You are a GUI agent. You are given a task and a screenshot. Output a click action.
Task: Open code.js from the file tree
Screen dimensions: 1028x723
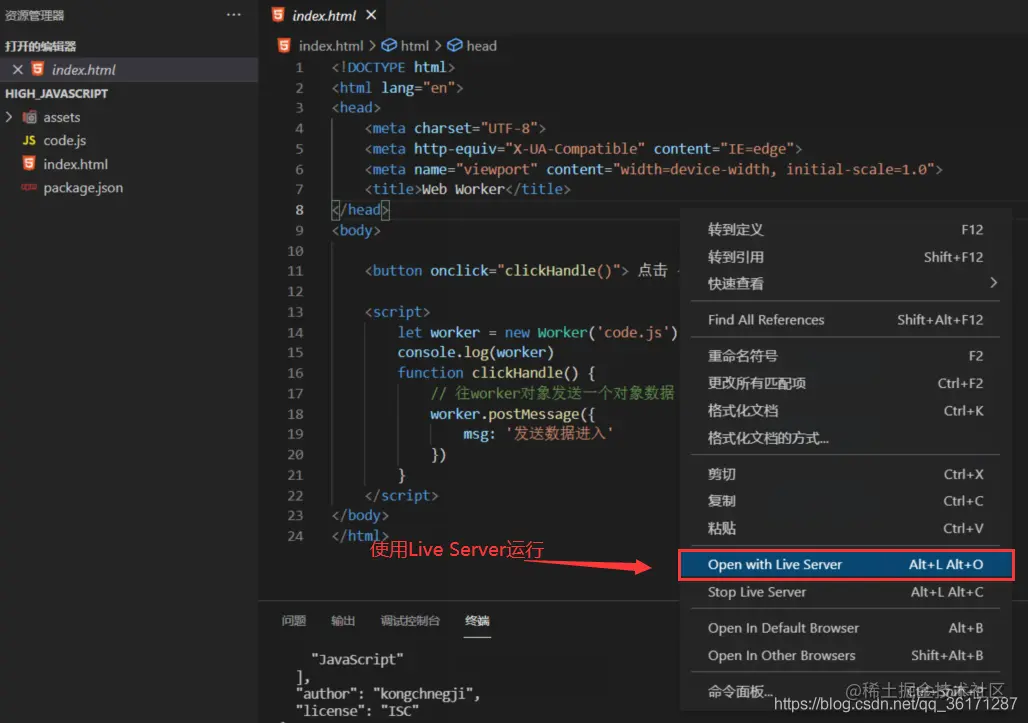pyautogui.click(x=129, y=140)
